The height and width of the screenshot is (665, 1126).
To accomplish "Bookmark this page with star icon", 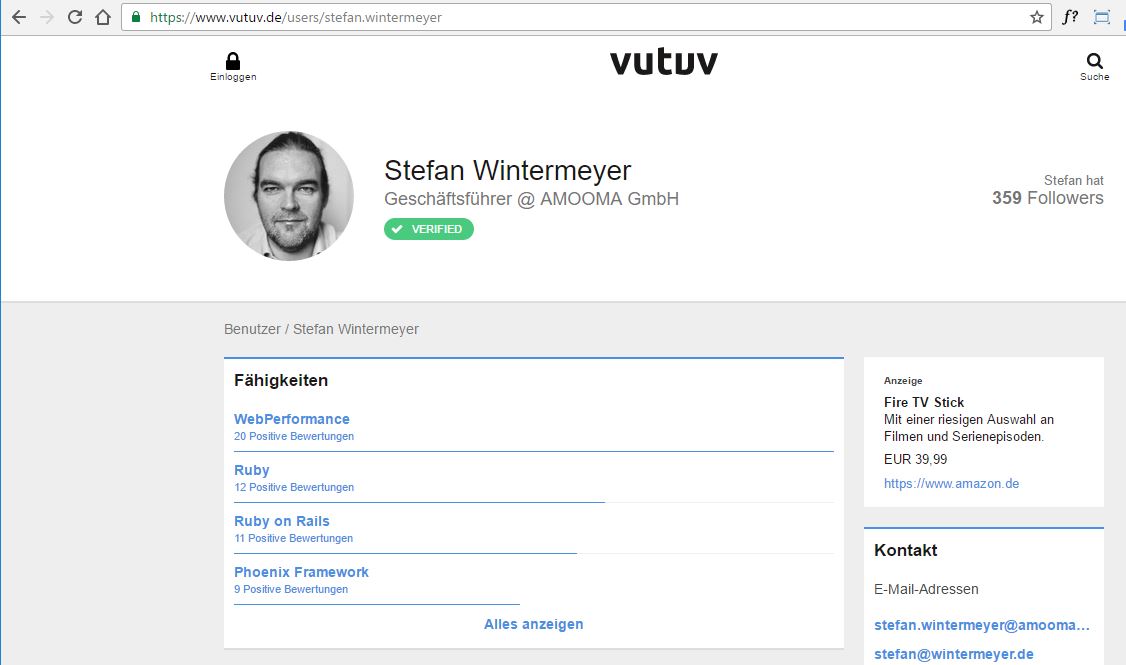I will point(1037,17).
